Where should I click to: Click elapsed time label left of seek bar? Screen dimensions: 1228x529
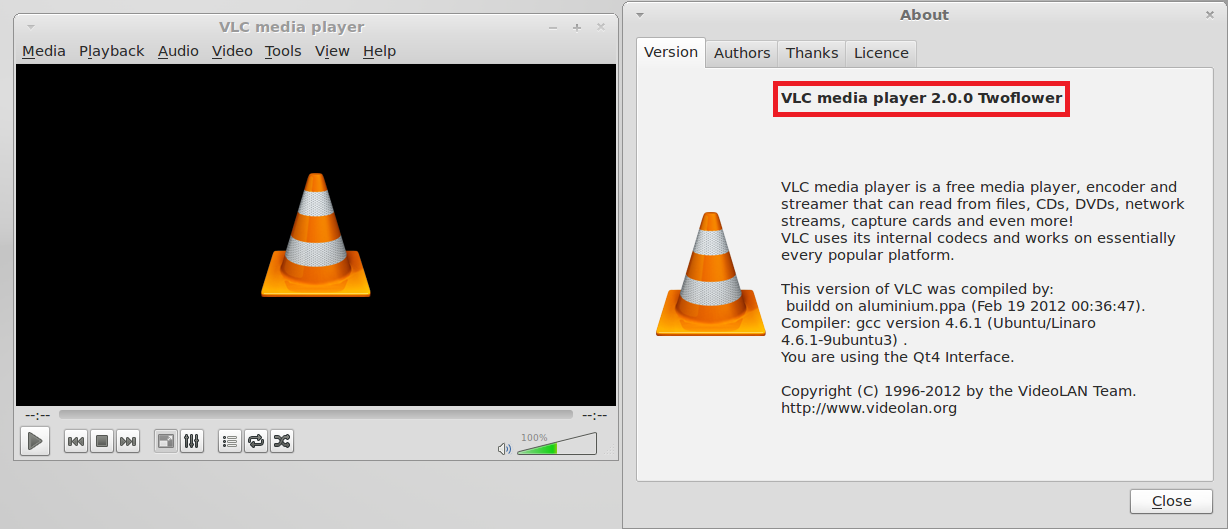click(x=37, y=415)
